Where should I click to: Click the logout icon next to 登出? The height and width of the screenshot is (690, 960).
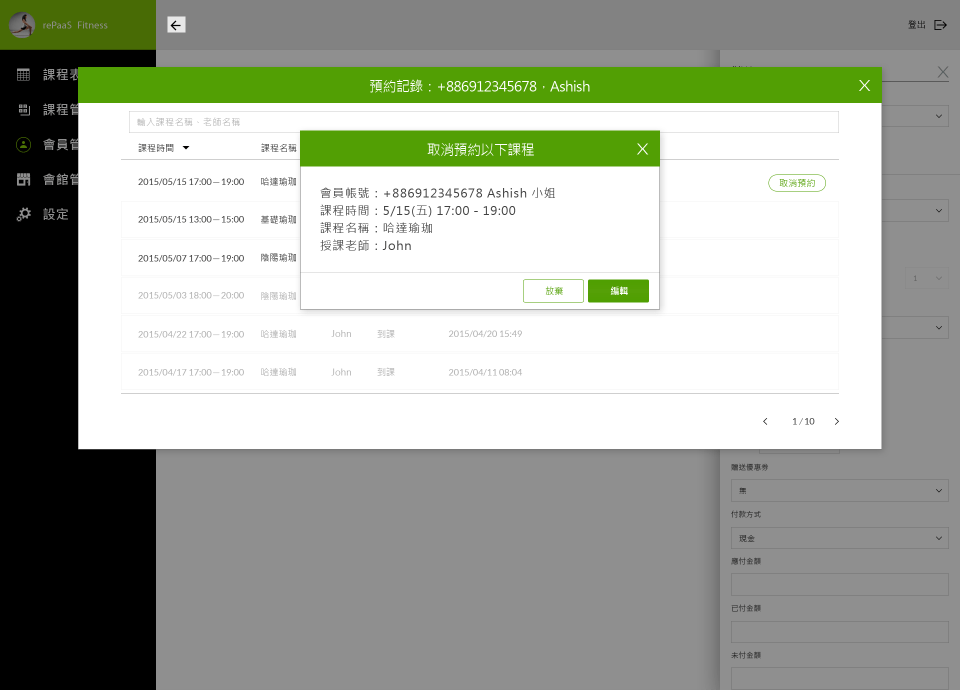pyautogui.click(x=940, y=25)
